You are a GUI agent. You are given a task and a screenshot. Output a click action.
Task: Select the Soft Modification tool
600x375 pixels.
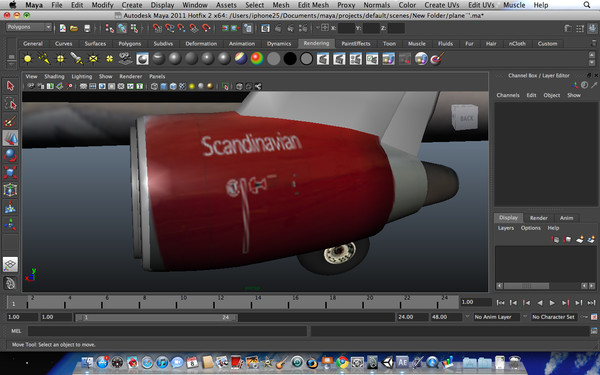(10, 207)
